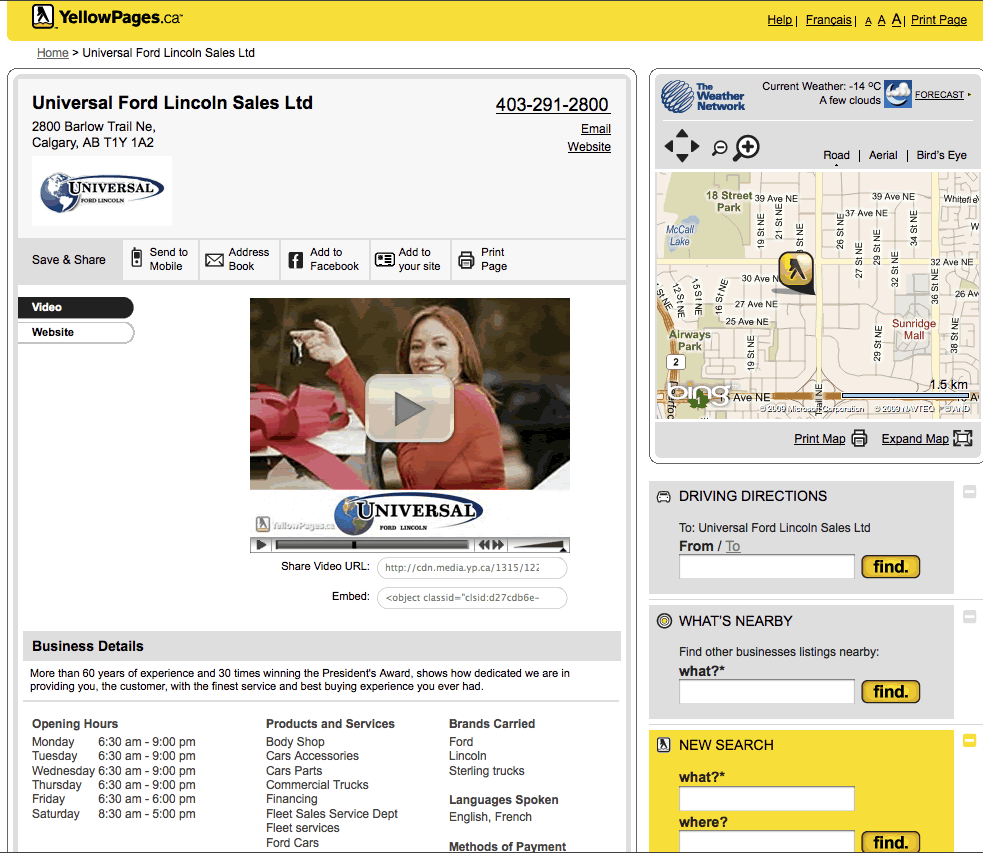Click the rewind button in video controls
The image size is (983, 853).
[484, 545]
